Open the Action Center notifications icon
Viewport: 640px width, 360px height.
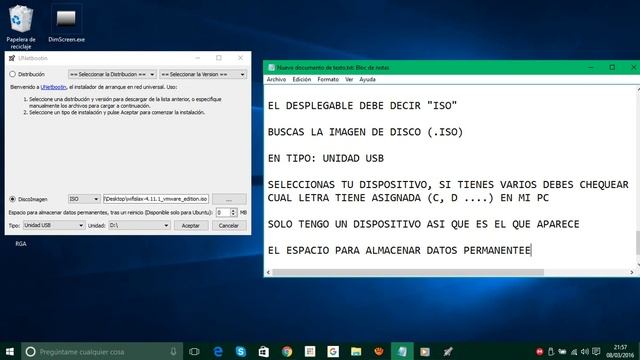pyautogui.click(x=596, y=351)
